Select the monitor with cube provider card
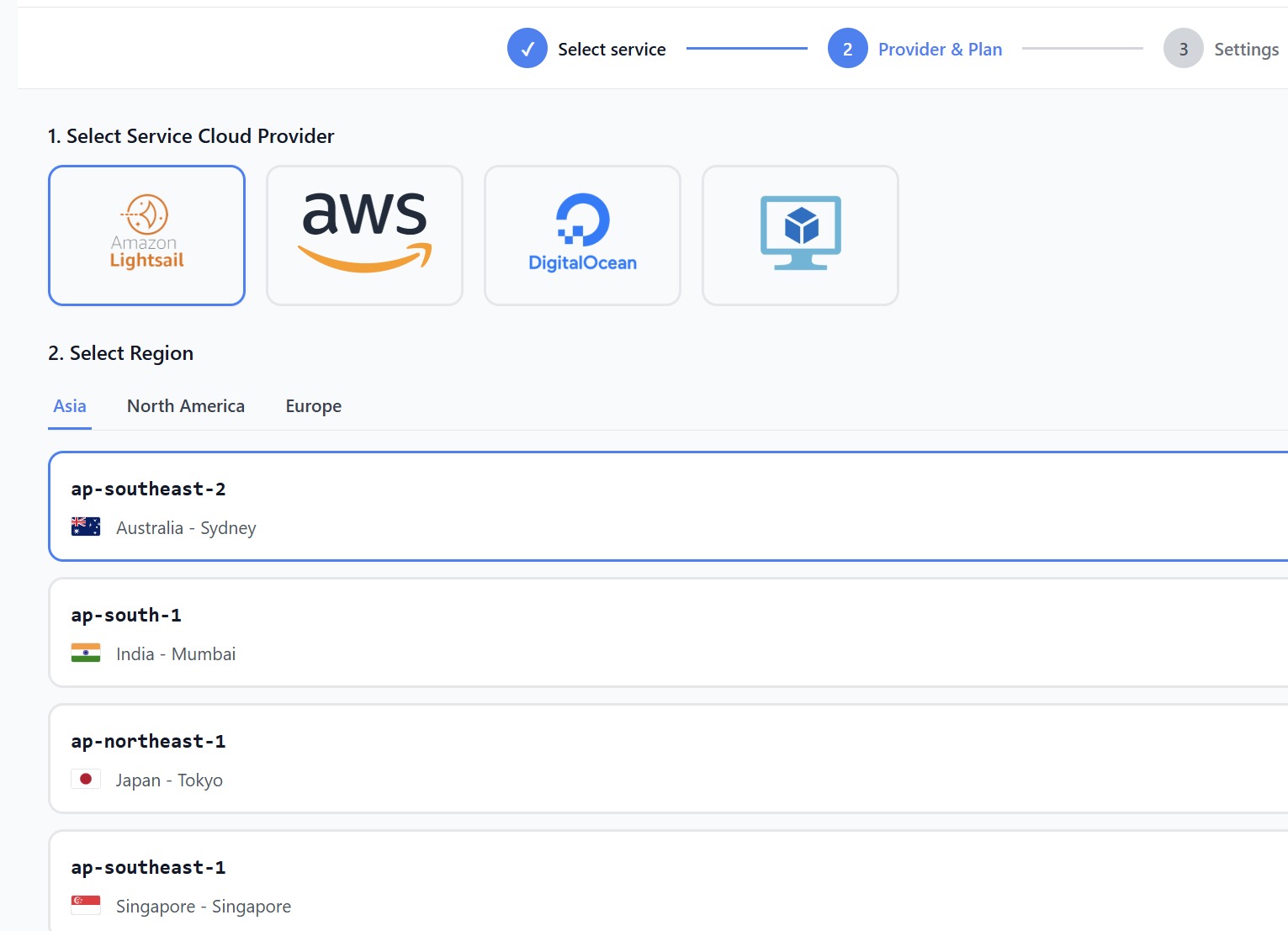Viewport: 1288px width, 931px height. [800, 235]
